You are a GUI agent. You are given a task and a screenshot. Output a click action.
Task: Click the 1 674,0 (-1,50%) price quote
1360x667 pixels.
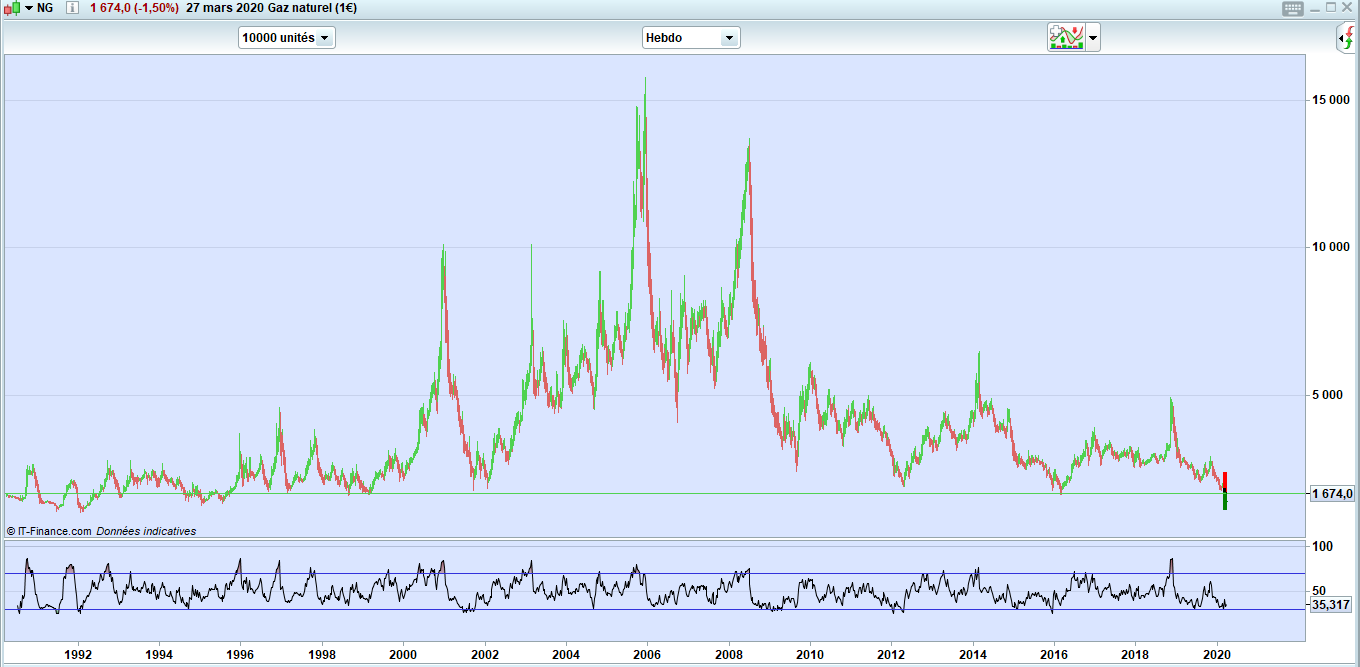pyautogui.click(x=134, y=8)
